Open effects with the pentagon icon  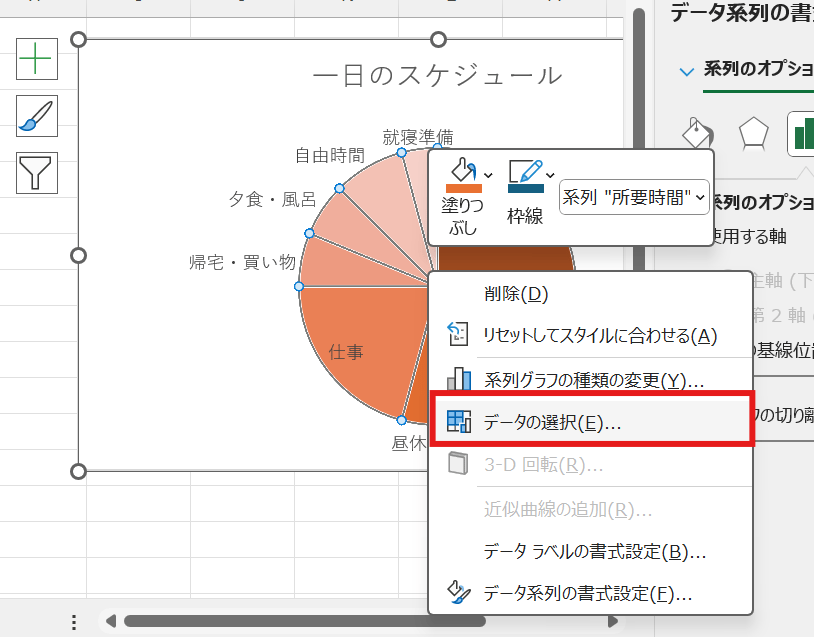(x=753, y=132)
